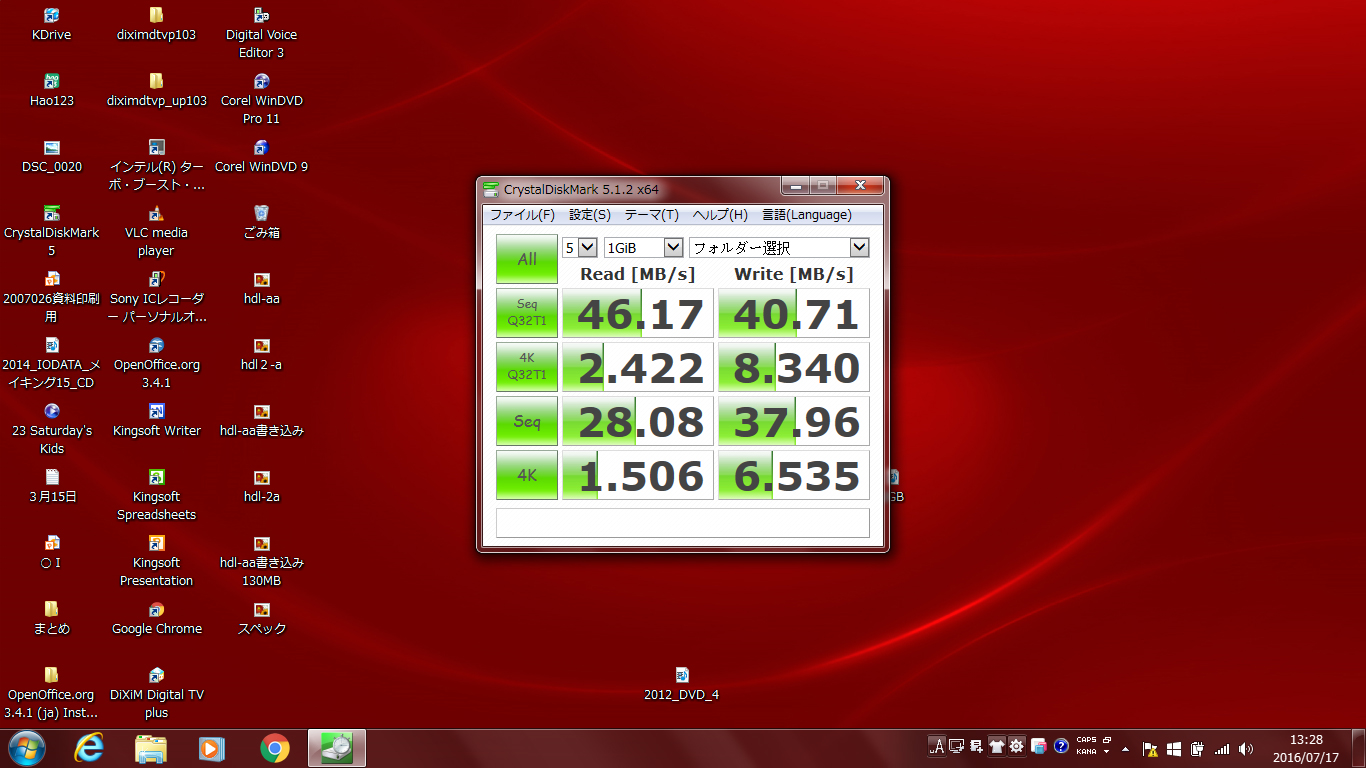Start the Seq Q32T1 benchmark test

coord(527,313)
